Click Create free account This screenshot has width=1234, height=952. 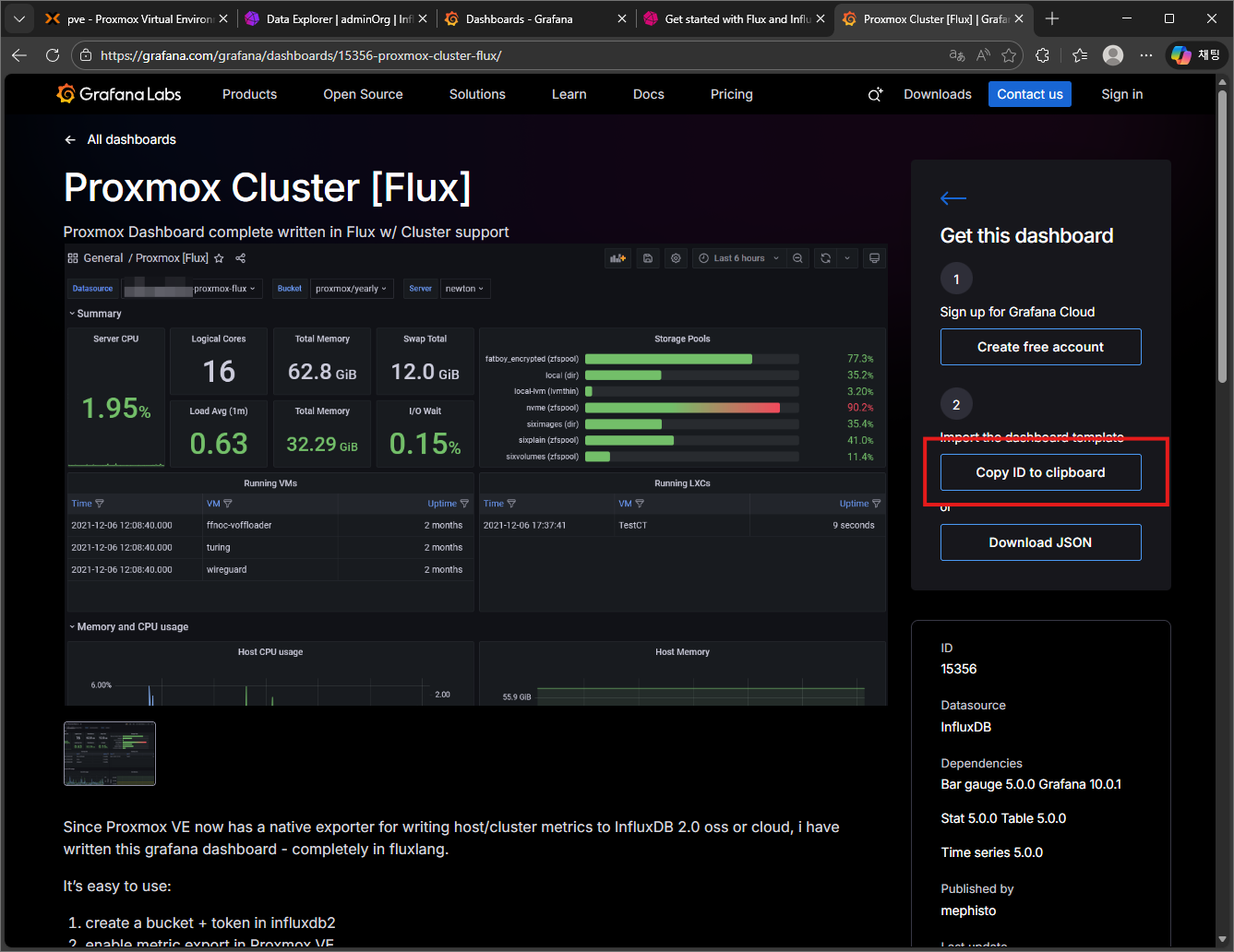click(x=1041, y=347)
